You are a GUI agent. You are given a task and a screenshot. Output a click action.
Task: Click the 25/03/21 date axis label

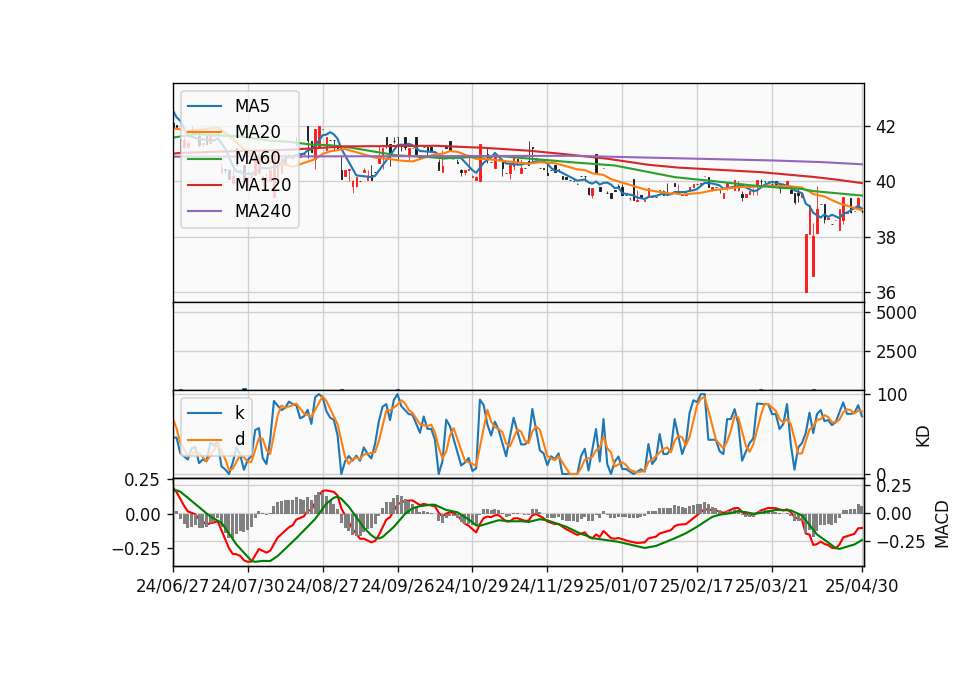point(771,587)
